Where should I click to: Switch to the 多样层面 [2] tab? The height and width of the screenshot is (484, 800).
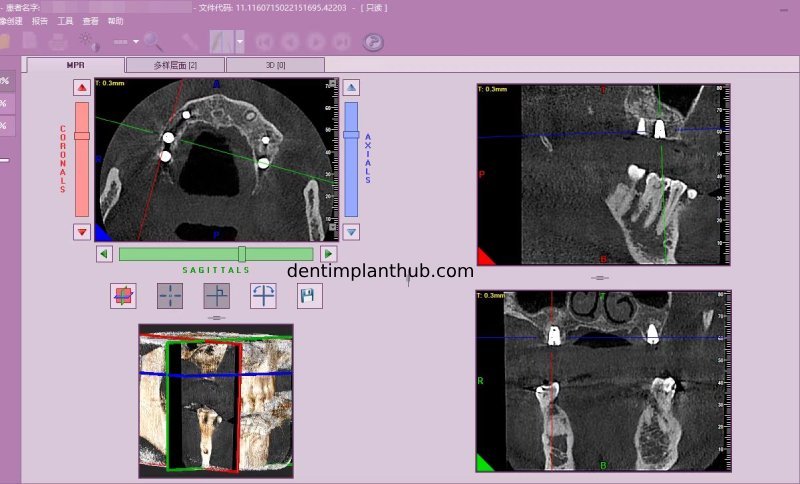coord(175,65)
